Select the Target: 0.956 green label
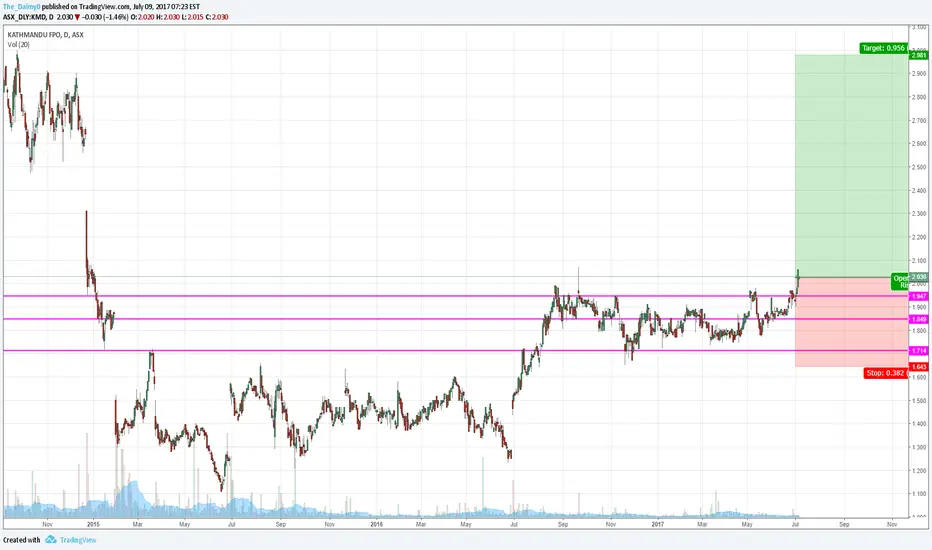 (x=883, y=48)
